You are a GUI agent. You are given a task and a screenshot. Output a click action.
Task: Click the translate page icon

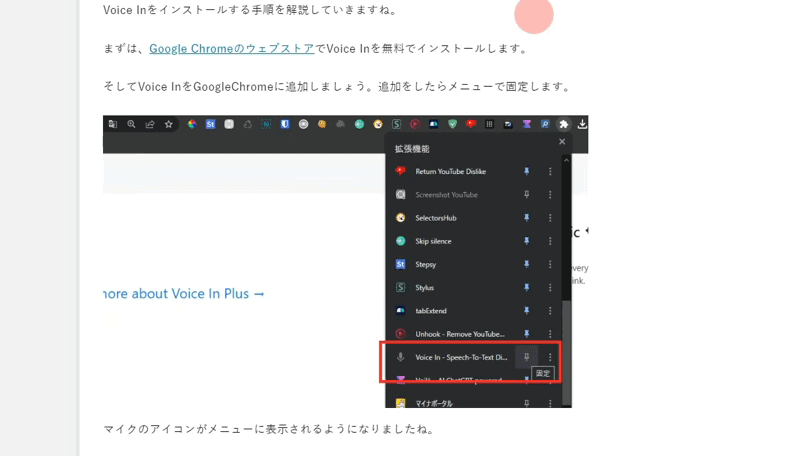click(x=113, y=124)
